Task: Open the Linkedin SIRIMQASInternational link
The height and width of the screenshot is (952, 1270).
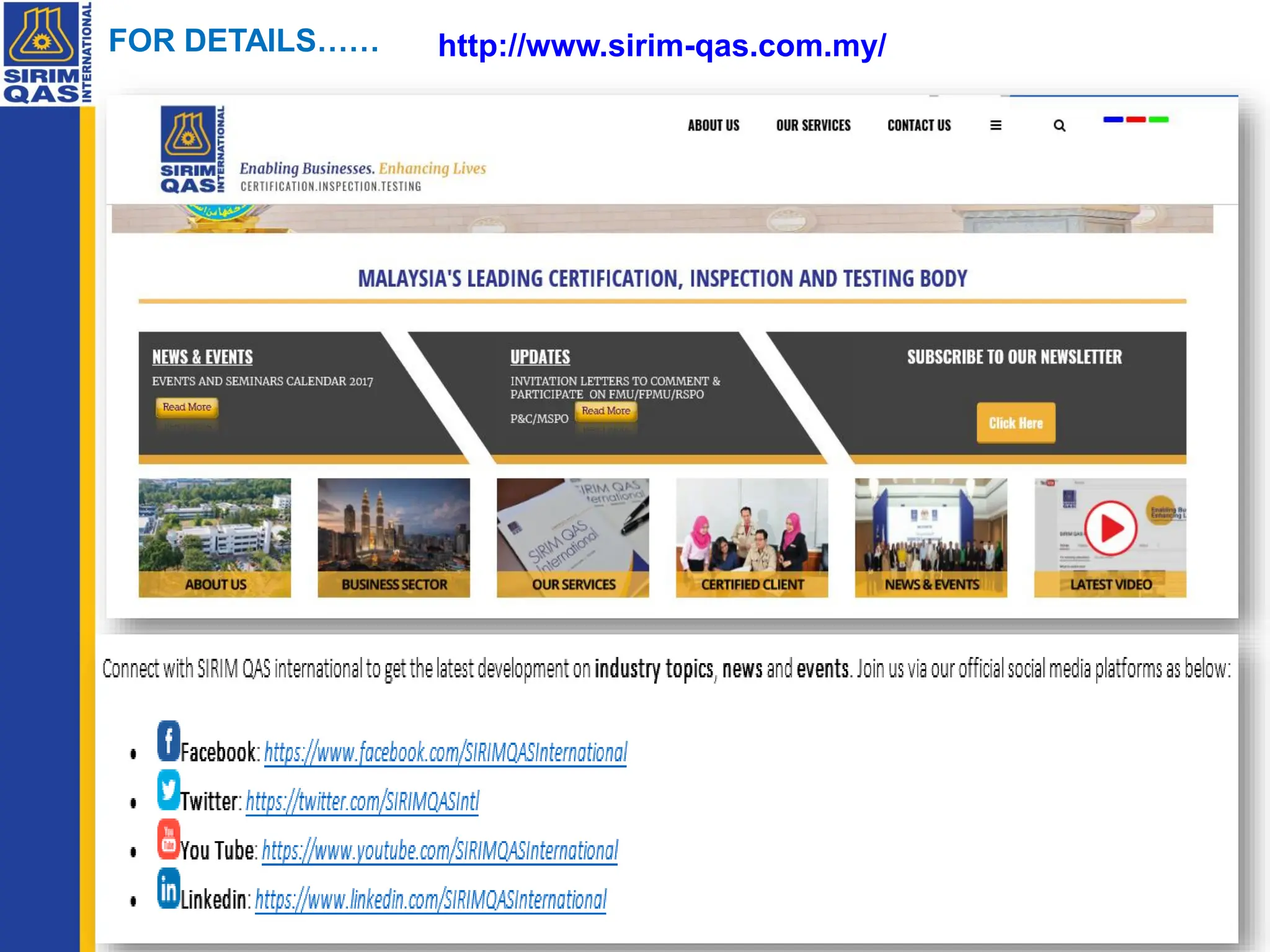Action: click(x=430, y=899)
